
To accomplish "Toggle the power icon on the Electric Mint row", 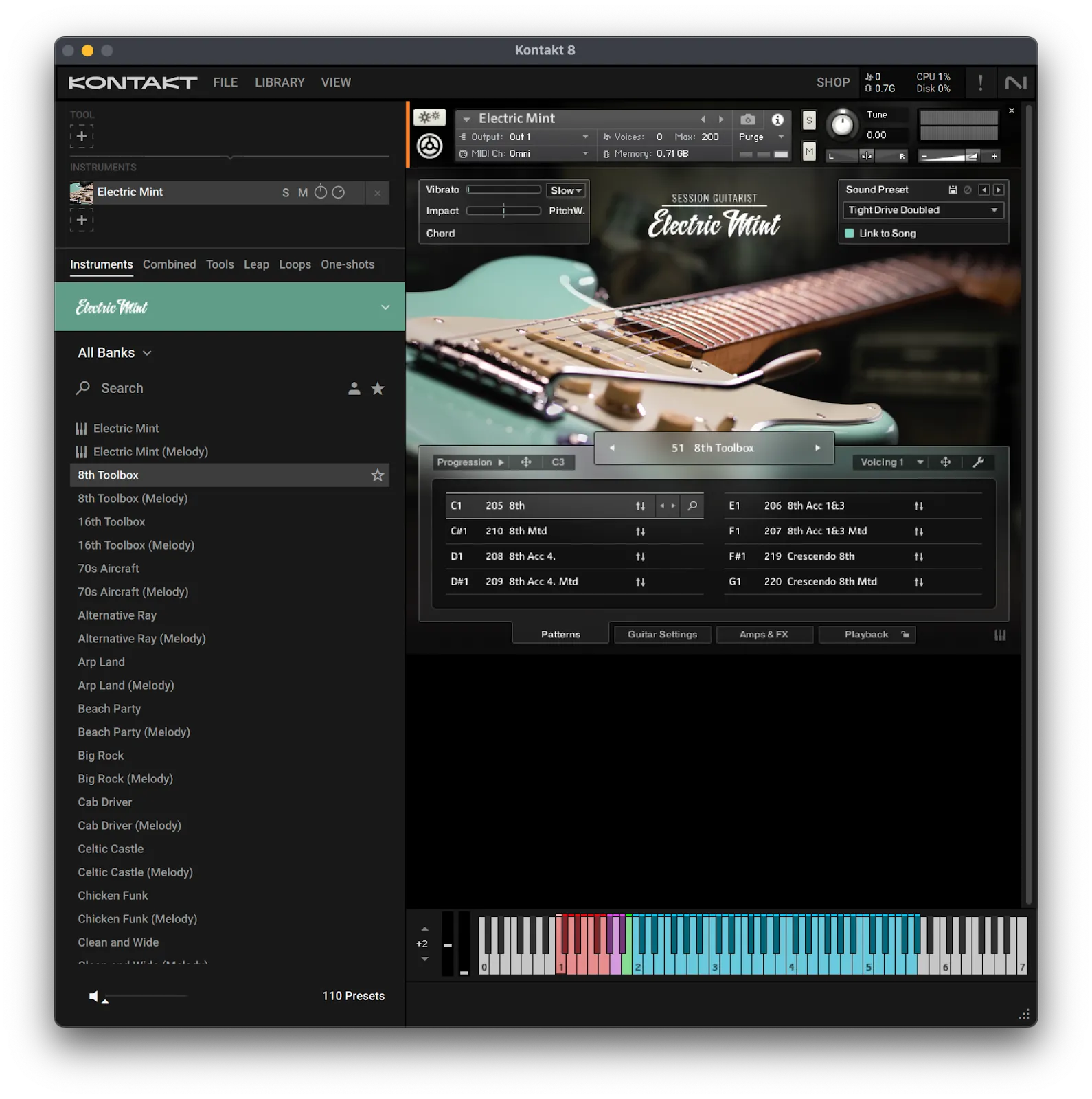I will pyautogui.click(x=321, y=192).
